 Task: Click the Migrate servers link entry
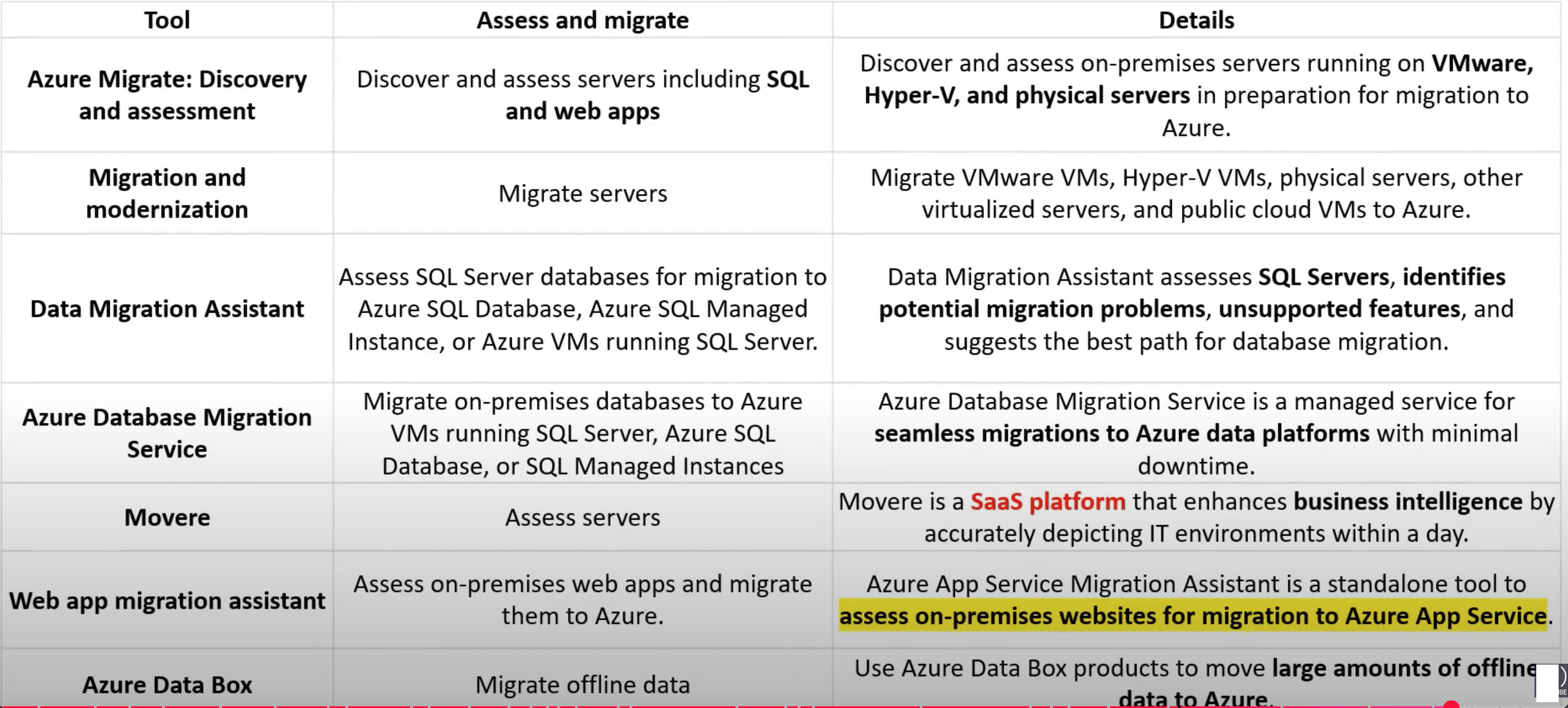[x=583, y=193]
